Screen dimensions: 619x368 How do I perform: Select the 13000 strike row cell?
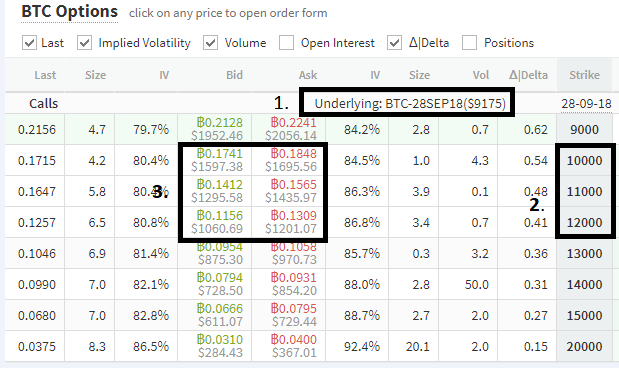click(x=584, y=253)
